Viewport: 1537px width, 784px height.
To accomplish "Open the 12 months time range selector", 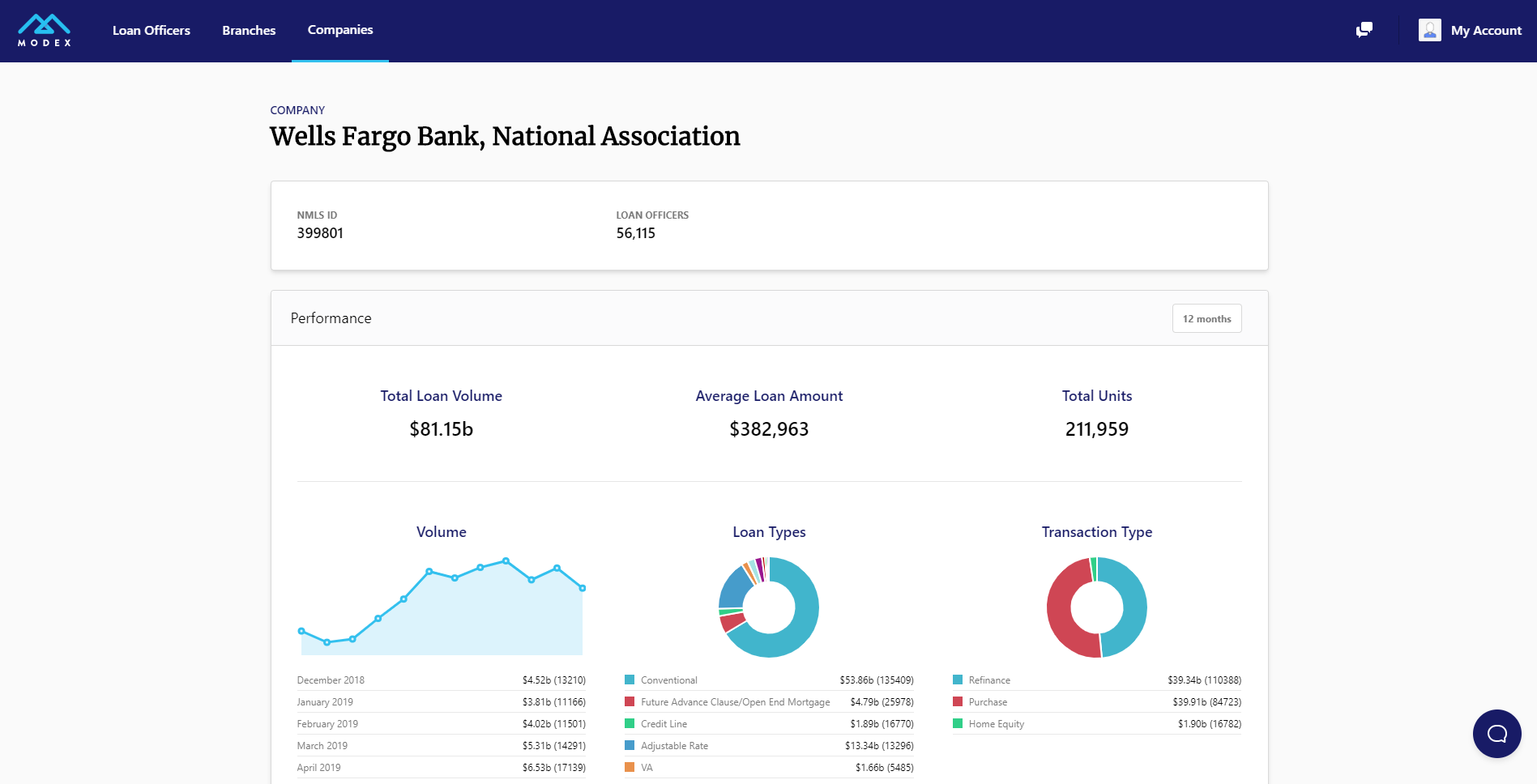I will pyautogui.click(x=1206, y=317).
